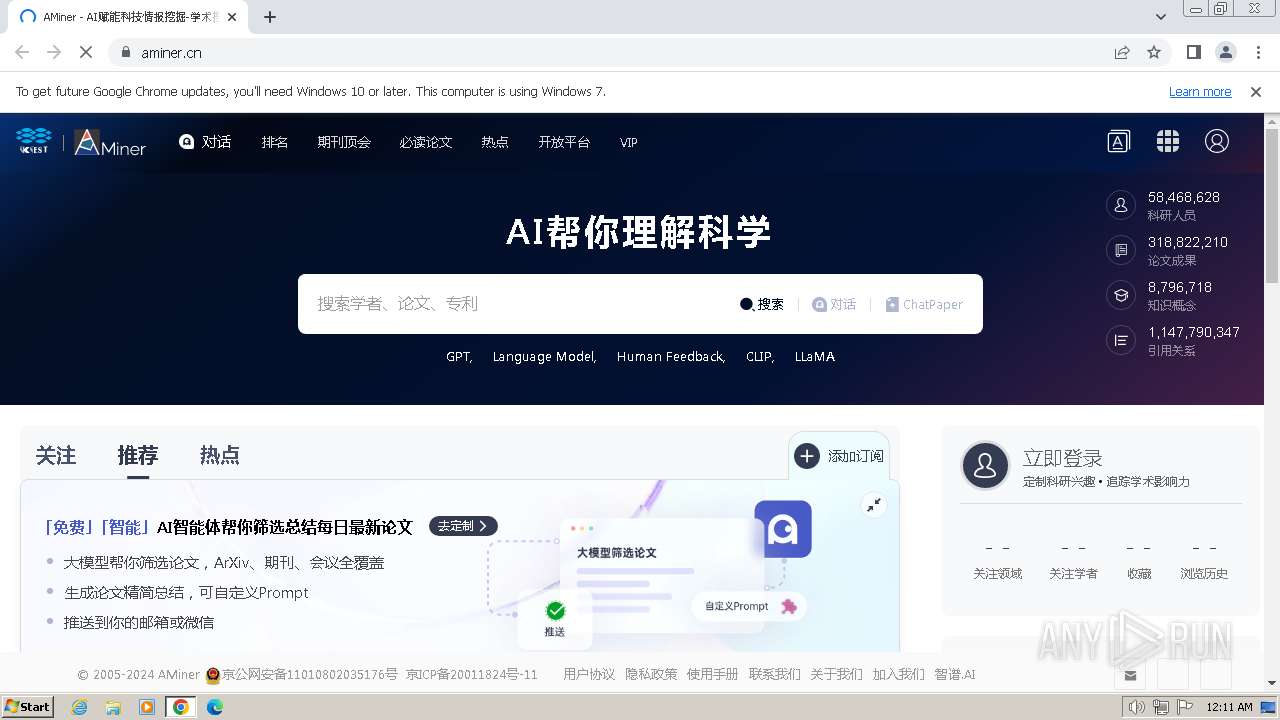Open the 智谱.AI footer link
This screenshot has width=1280, height=720.
point(955,674)
